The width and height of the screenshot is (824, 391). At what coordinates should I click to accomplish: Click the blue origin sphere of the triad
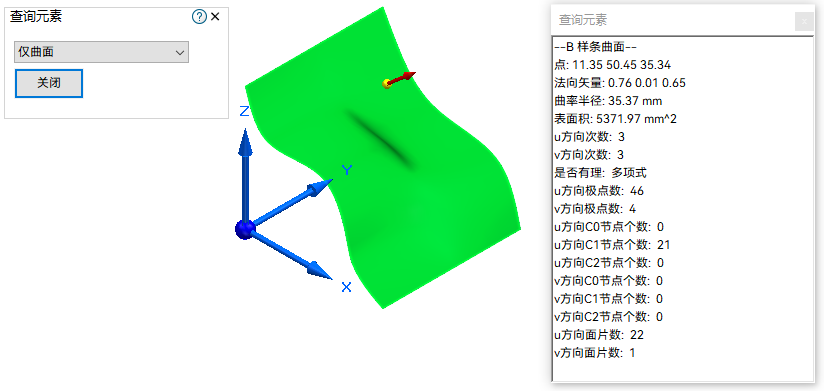pos(245,230)
